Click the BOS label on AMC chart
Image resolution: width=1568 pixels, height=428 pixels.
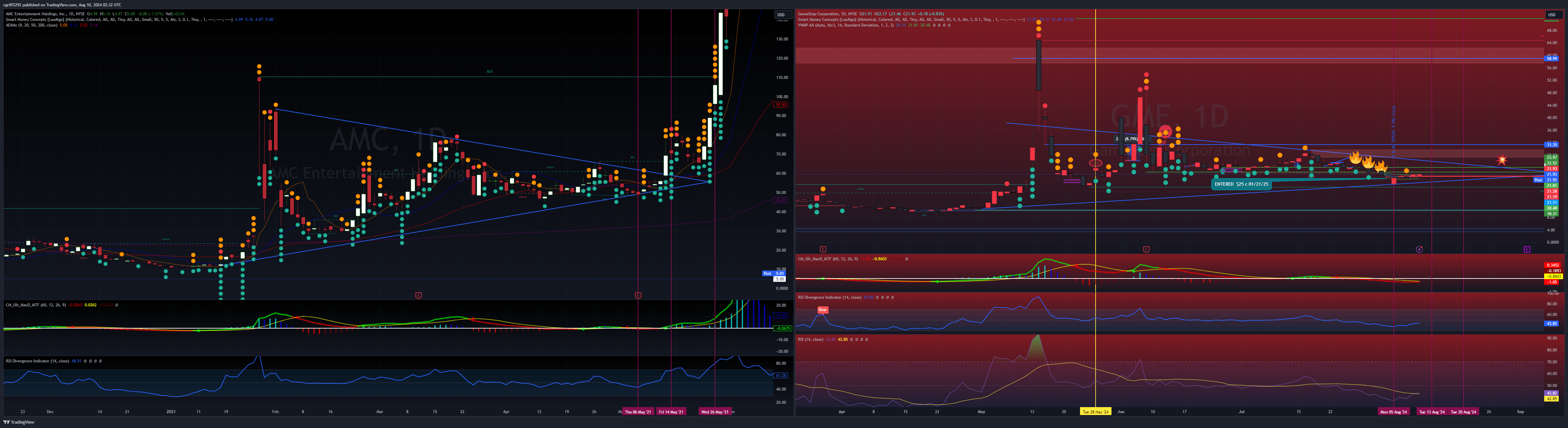click(x=489, y=71)
